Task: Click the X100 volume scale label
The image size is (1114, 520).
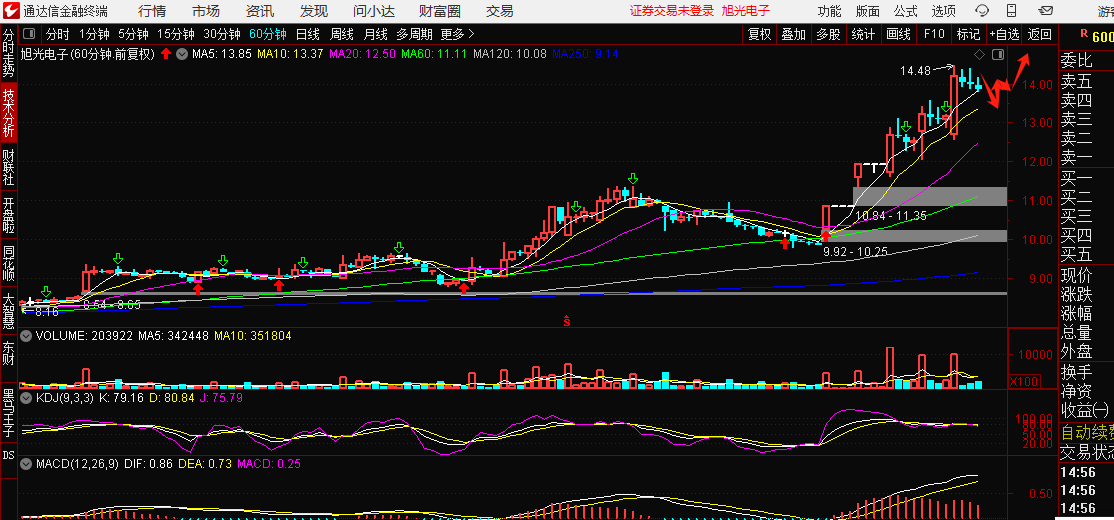Action: pos(1025,381)
